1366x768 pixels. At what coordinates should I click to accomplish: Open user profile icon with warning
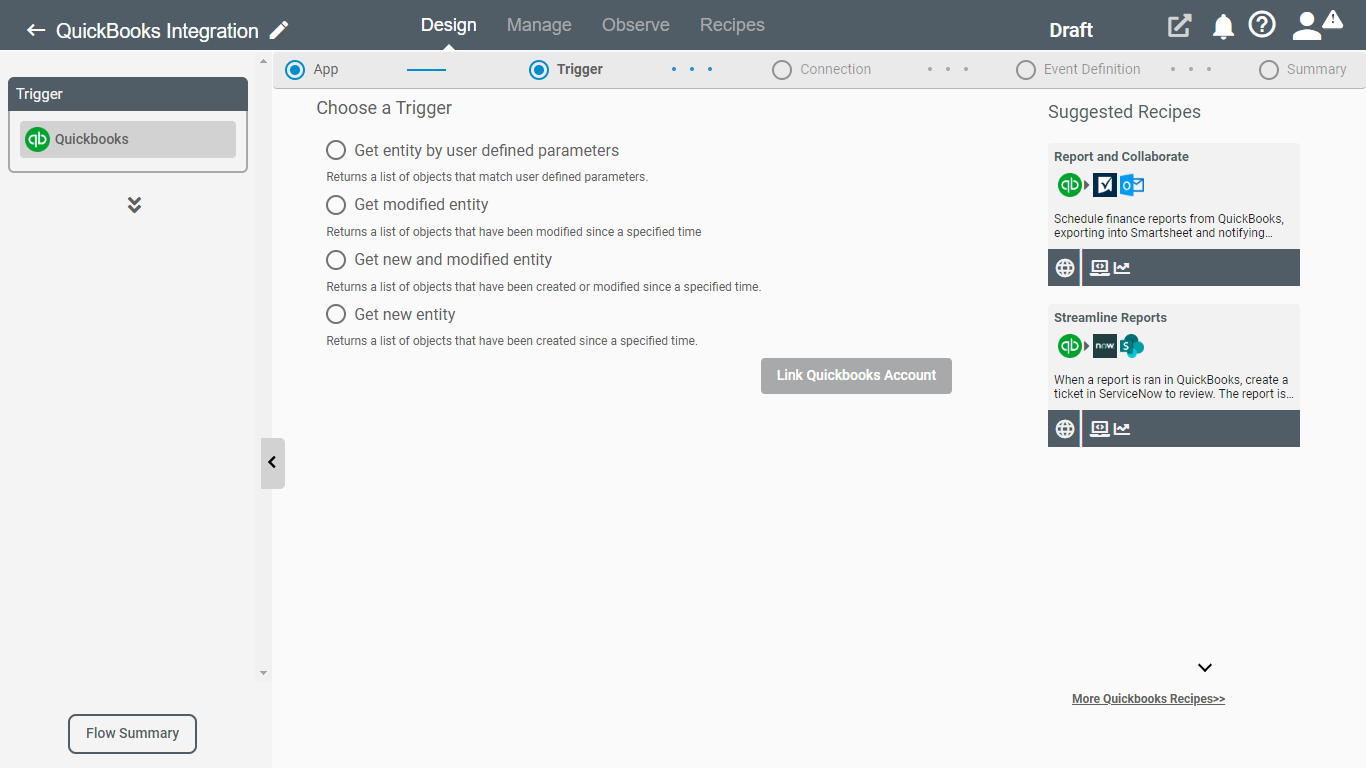(1316, 25)
